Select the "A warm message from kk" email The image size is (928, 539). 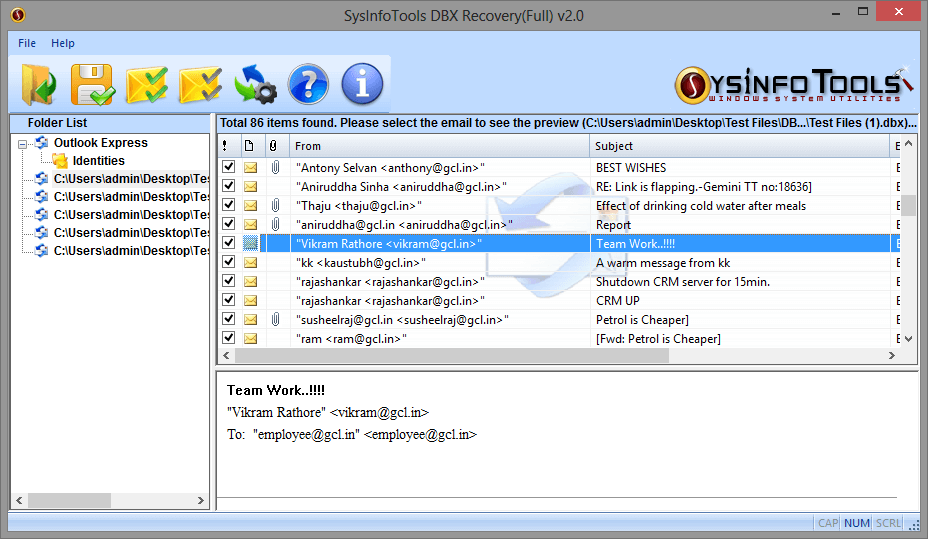[x=663, y=263]
